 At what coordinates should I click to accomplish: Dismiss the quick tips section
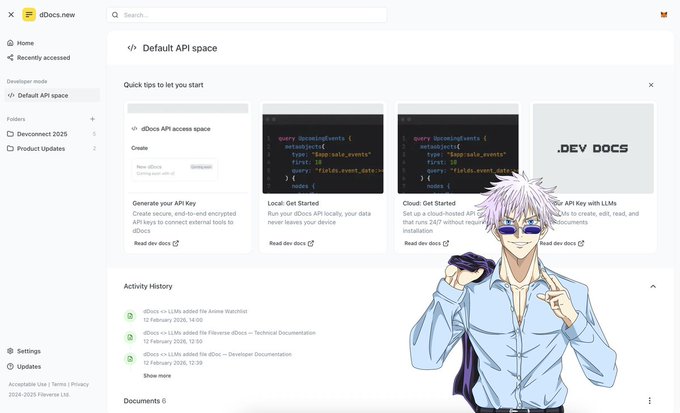651,85
